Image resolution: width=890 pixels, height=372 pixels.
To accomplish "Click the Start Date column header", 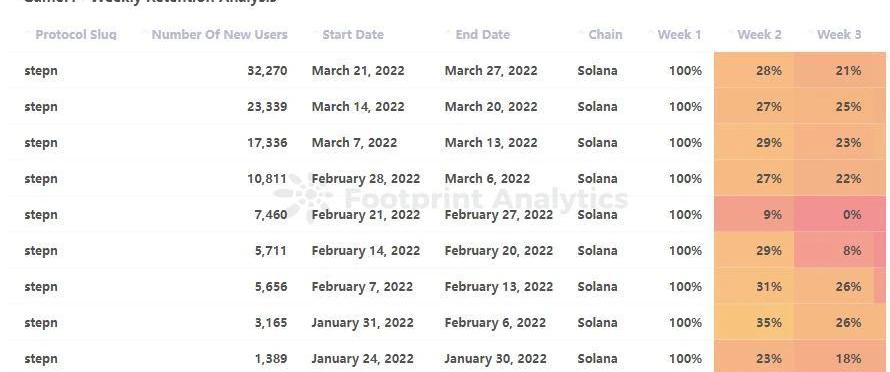I will click(353, 35).
